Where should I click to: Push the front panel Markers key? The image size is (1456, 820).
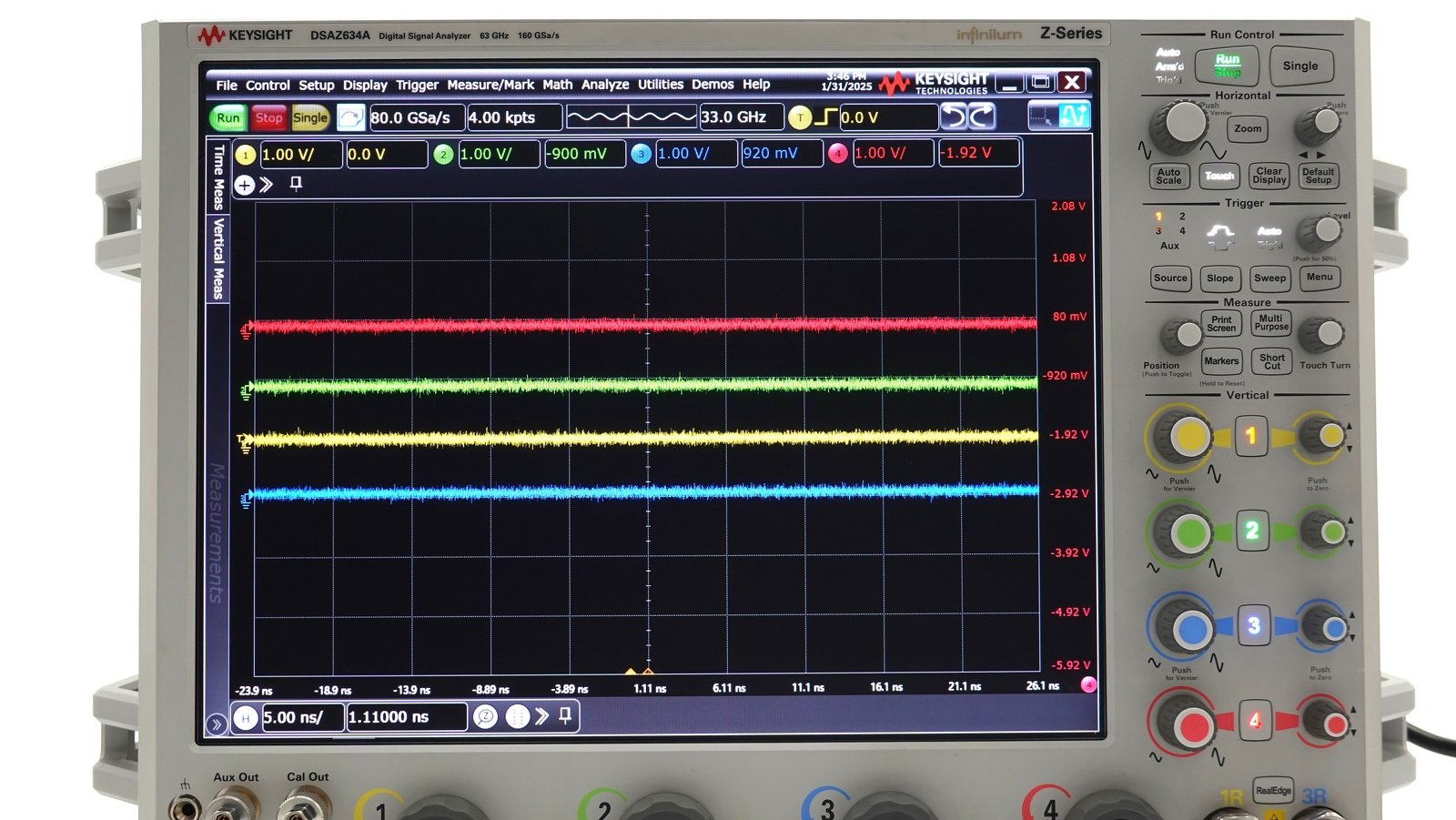pyautogui.click(x=1221, y=361)
